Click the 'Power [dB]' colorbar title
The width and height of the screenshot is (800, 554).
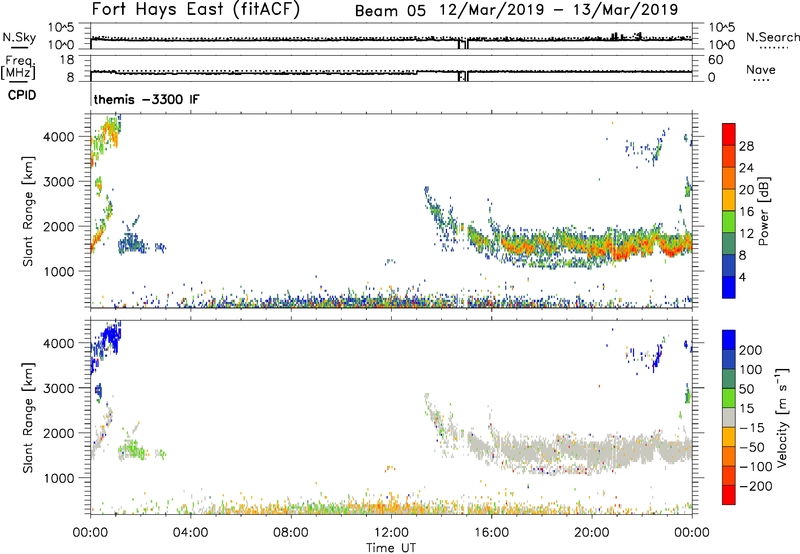coord(763,212)
